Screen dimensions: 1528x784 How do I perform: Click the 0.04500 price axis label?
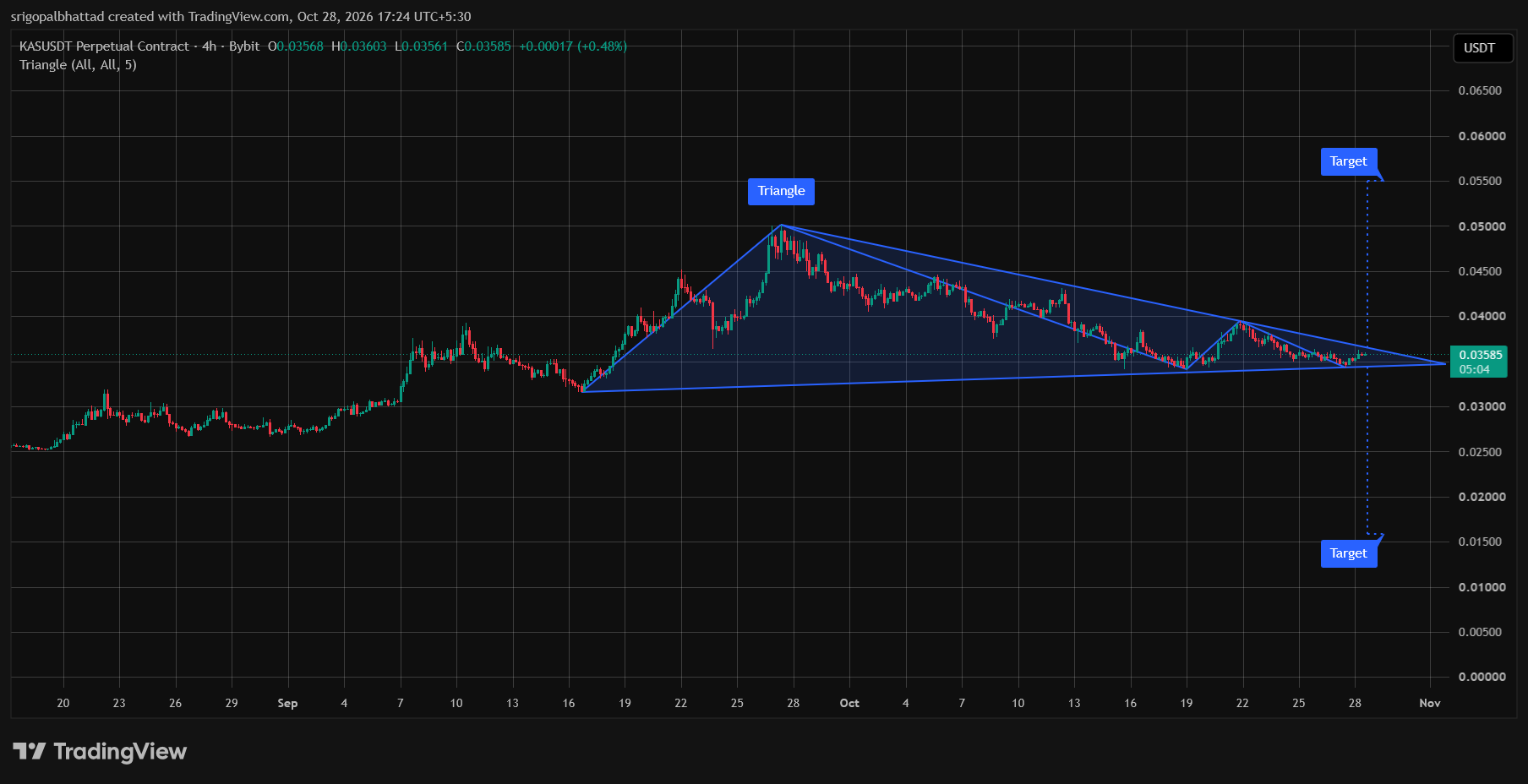pos(1480,271)
